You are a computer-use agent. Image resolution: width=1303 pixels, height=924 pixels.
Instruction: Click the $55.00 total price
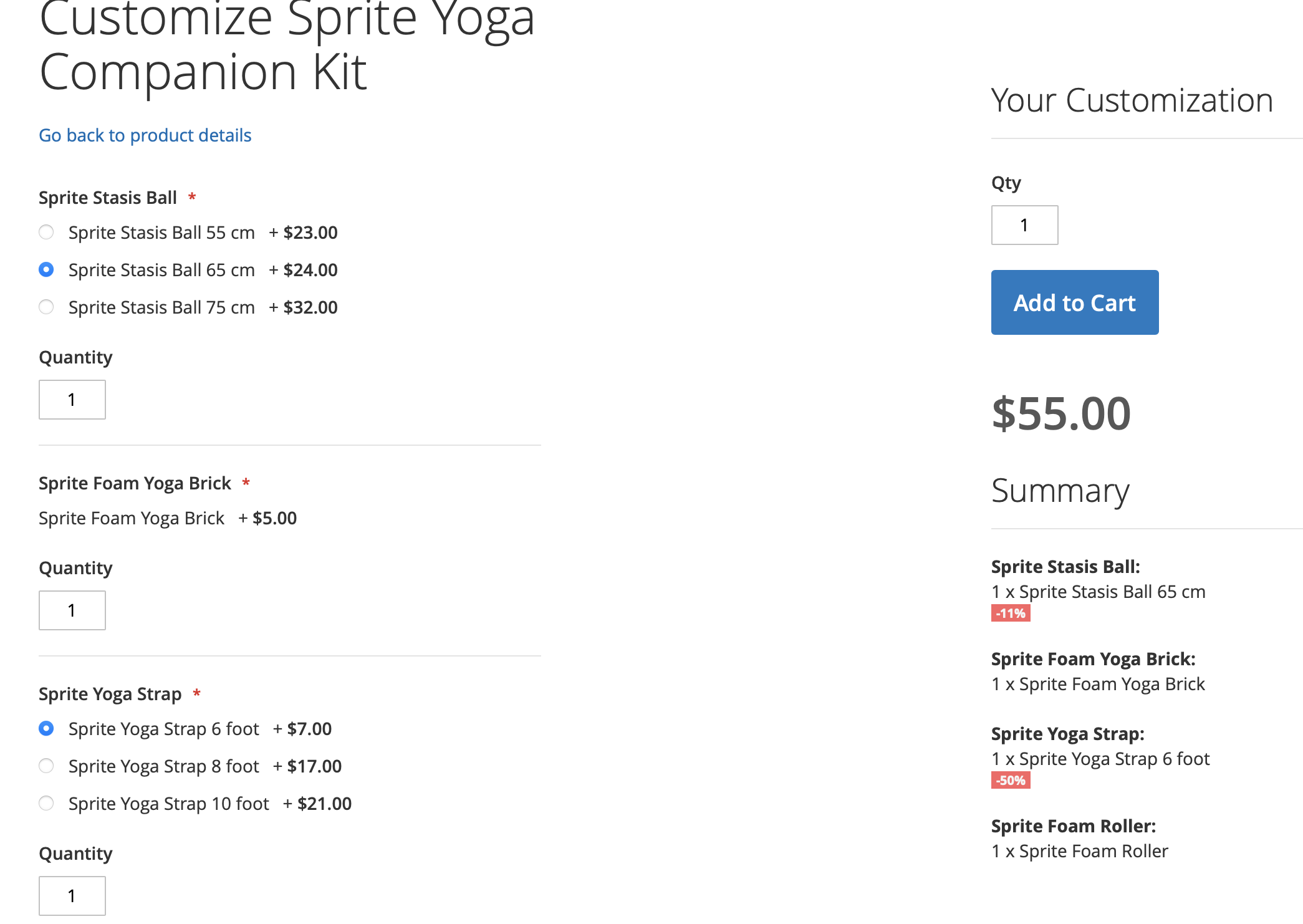1061,414
